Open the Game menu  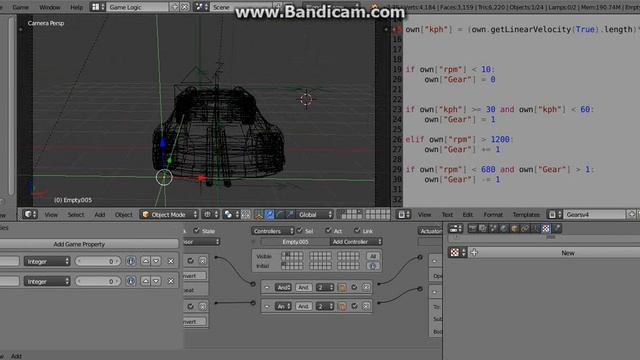pos(20,7)
